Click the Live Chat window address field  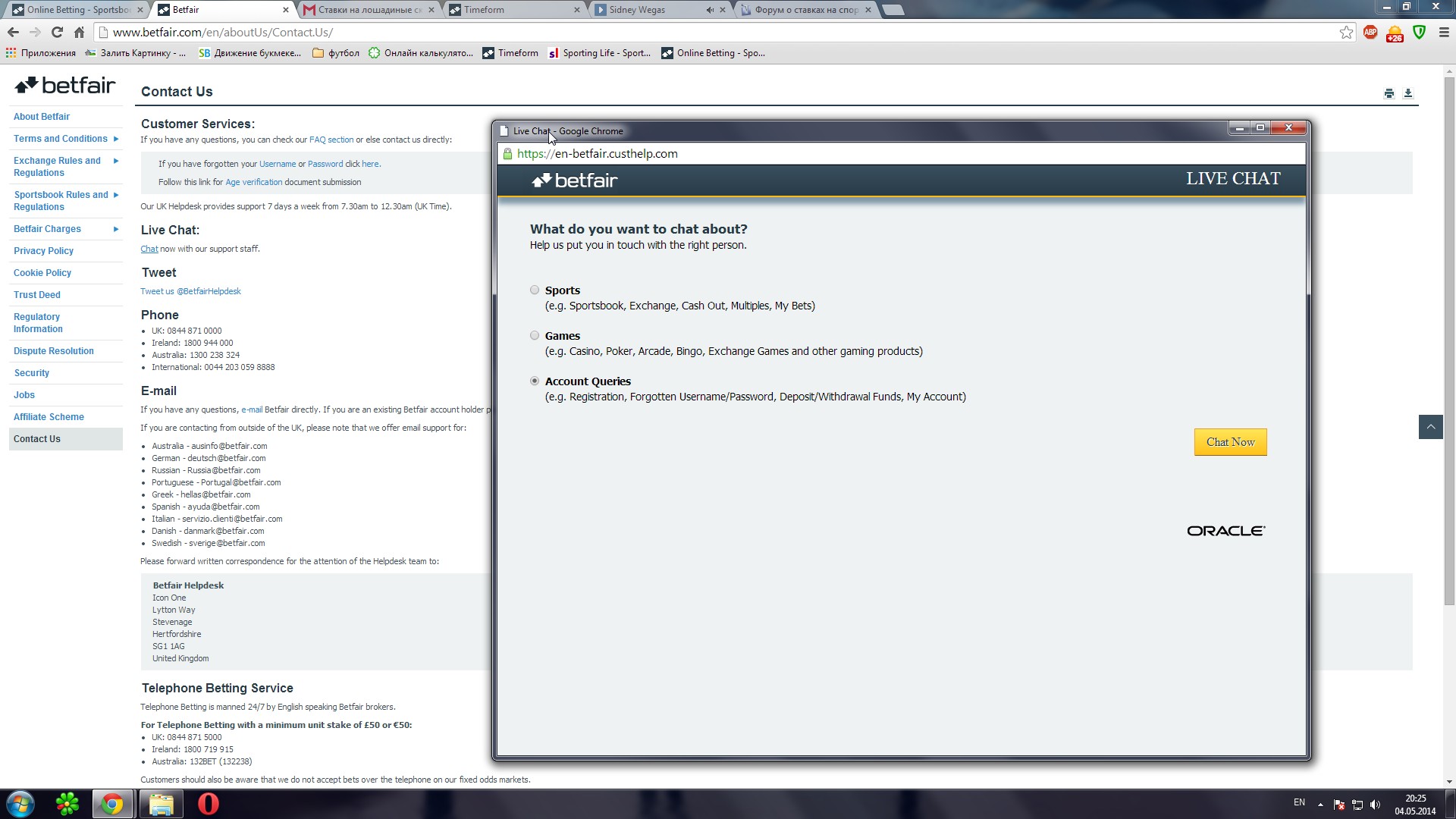[x=902, y=154]
